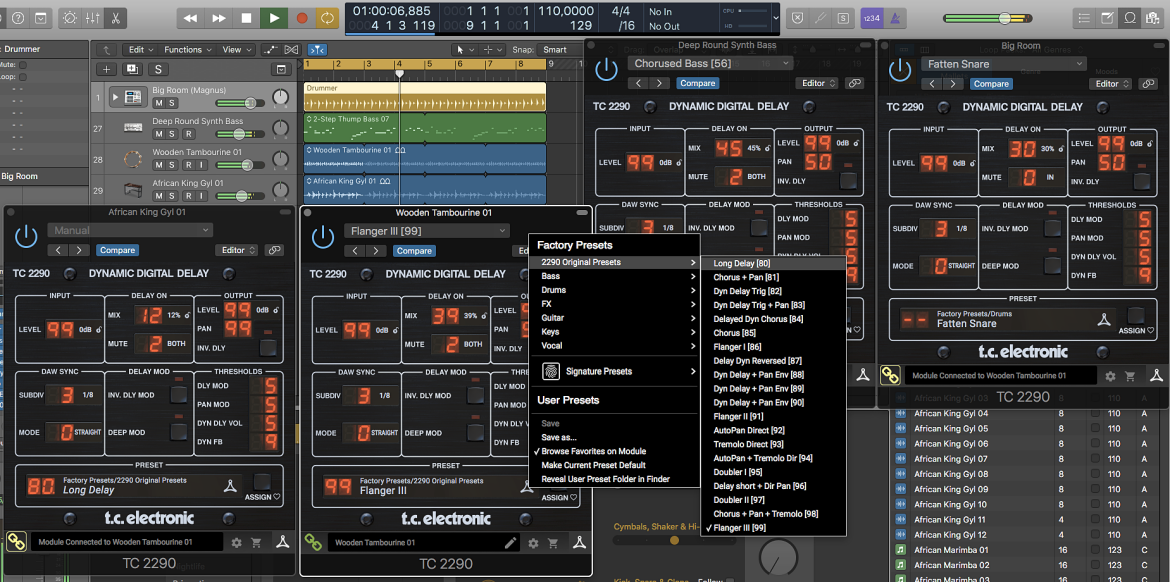Select the Long Delay [80] preset
1170x582 pixels.
[x=774, y=263]
